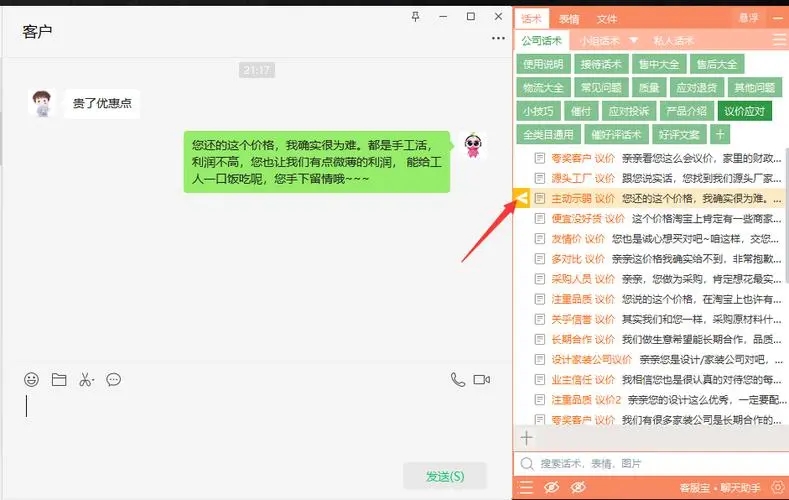The width and height of the screenshot is (789, 500).
Task: Click the send file folder icon
Action: point(59,380)
